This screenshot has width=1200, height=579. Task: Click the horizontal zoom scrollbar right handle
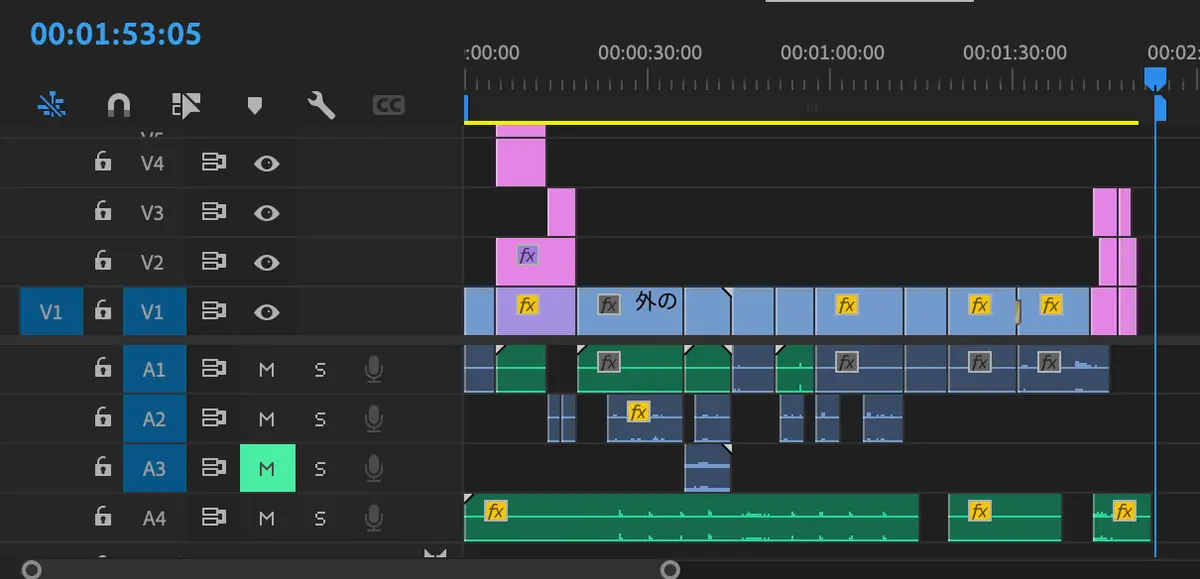[x=670, y=570]
